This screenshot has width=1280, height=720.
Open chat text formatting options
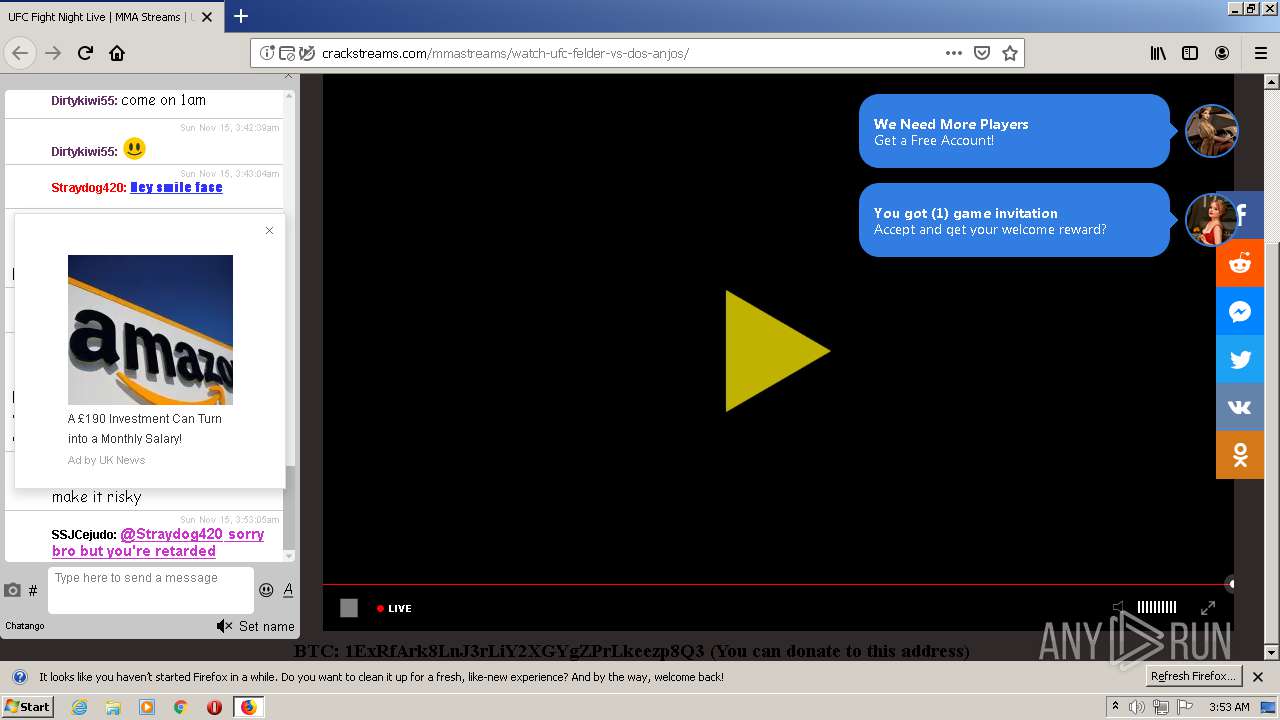(x=288, y=590)
